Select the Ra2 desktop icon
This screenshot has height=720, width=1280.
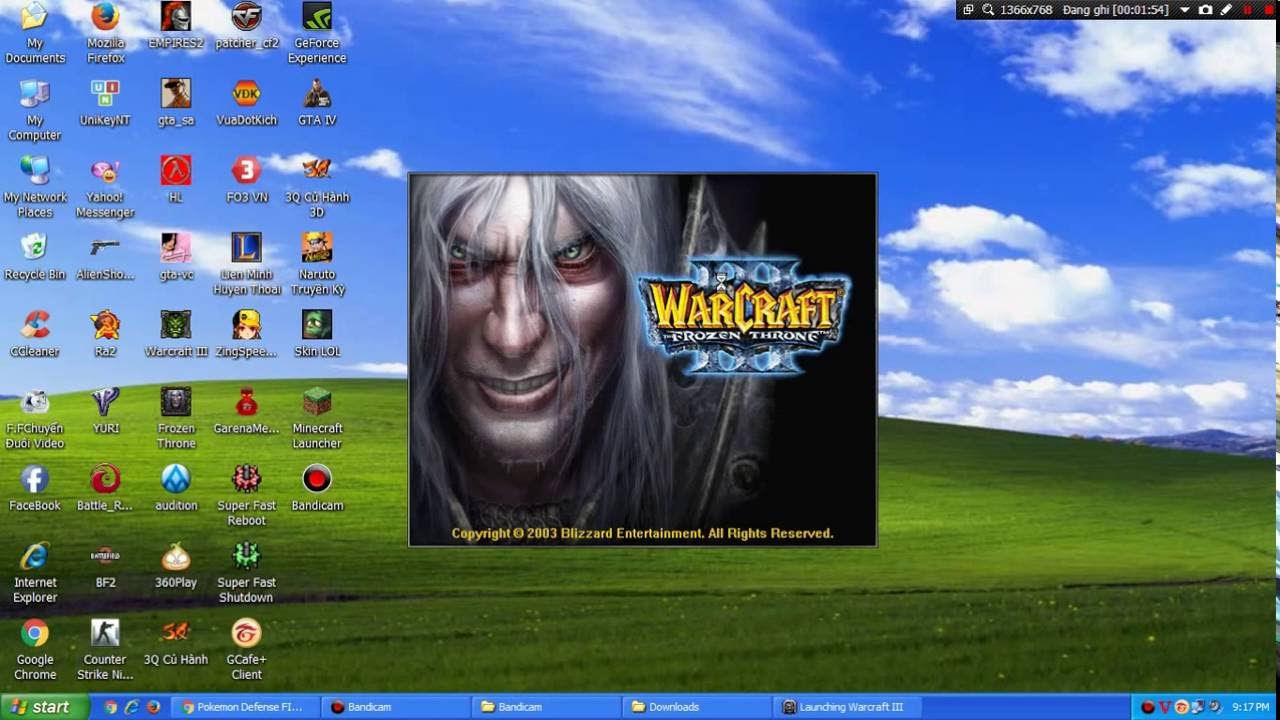105,334
